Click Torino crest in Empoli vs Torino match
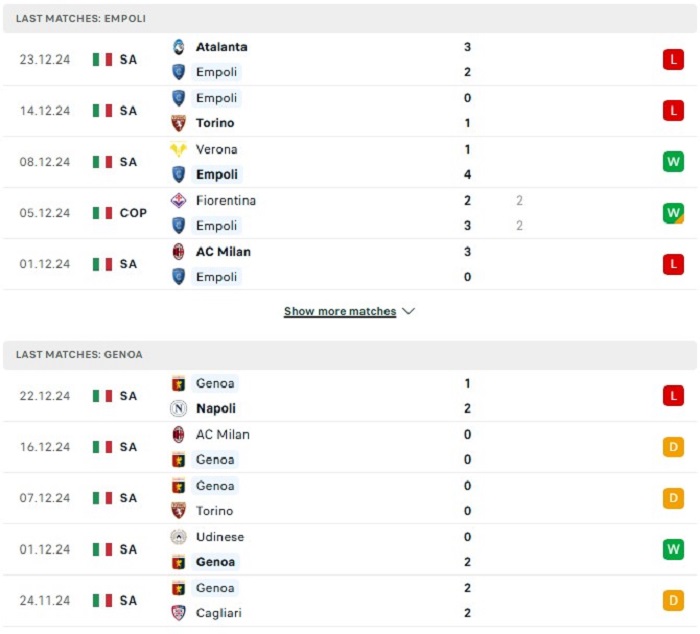 (x=179, y=123)
